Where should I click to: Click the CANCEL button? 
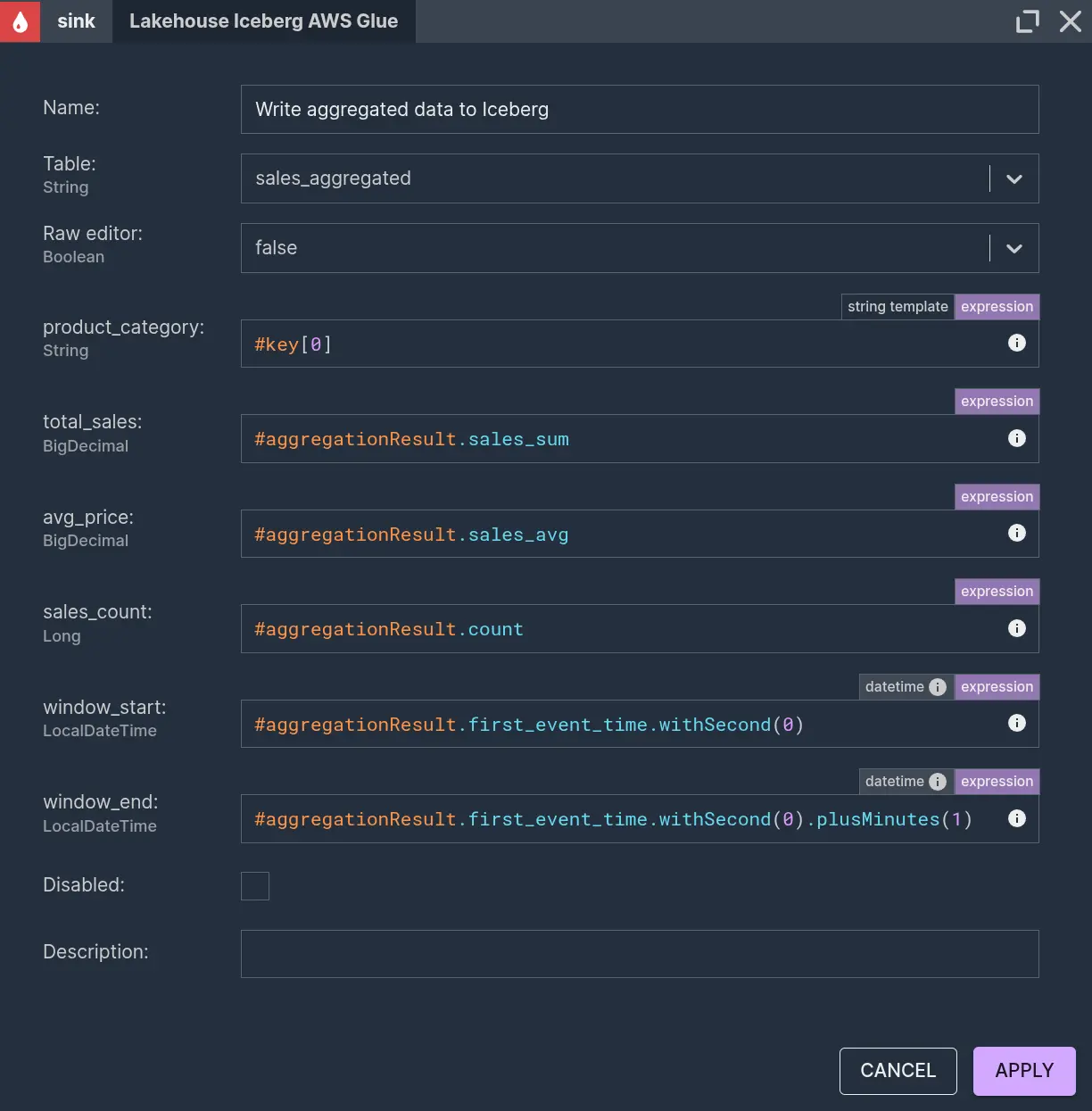pos(898,1071)
